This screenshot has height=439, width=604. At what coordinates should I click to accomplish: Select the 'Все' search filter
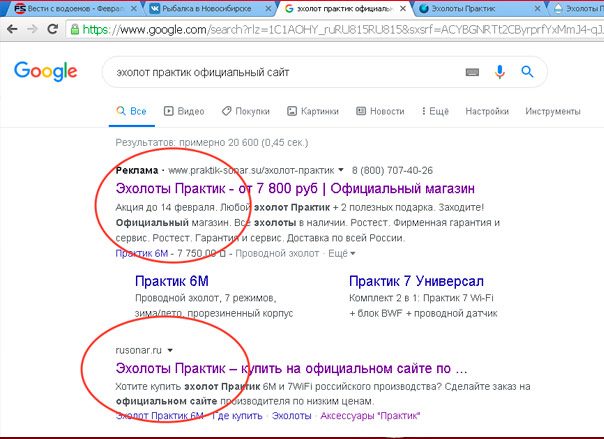[x=131, y=111]
